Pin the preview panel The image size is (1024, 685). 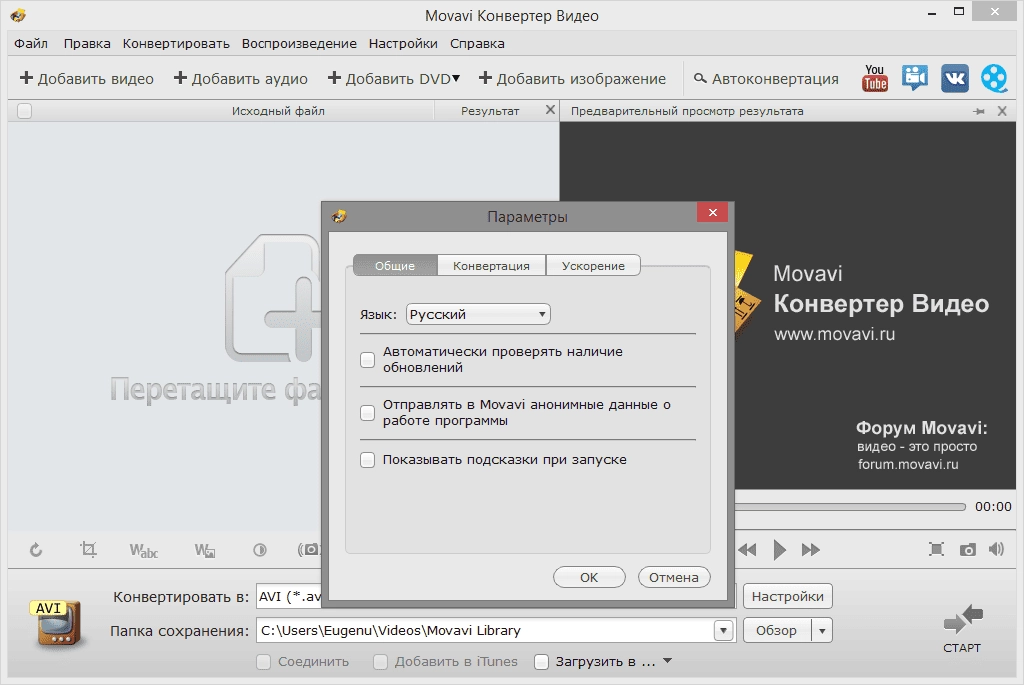tap(978, 112)
